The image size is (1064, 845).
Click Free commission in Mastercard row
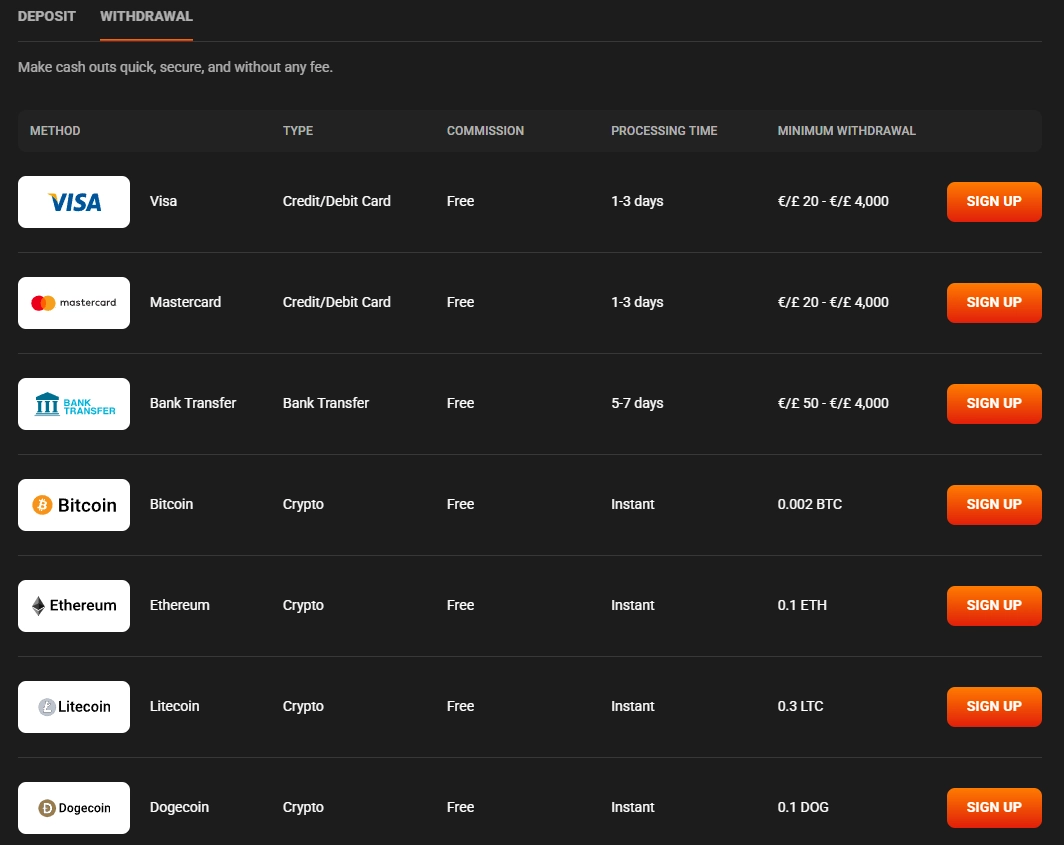tap(460, 303)
